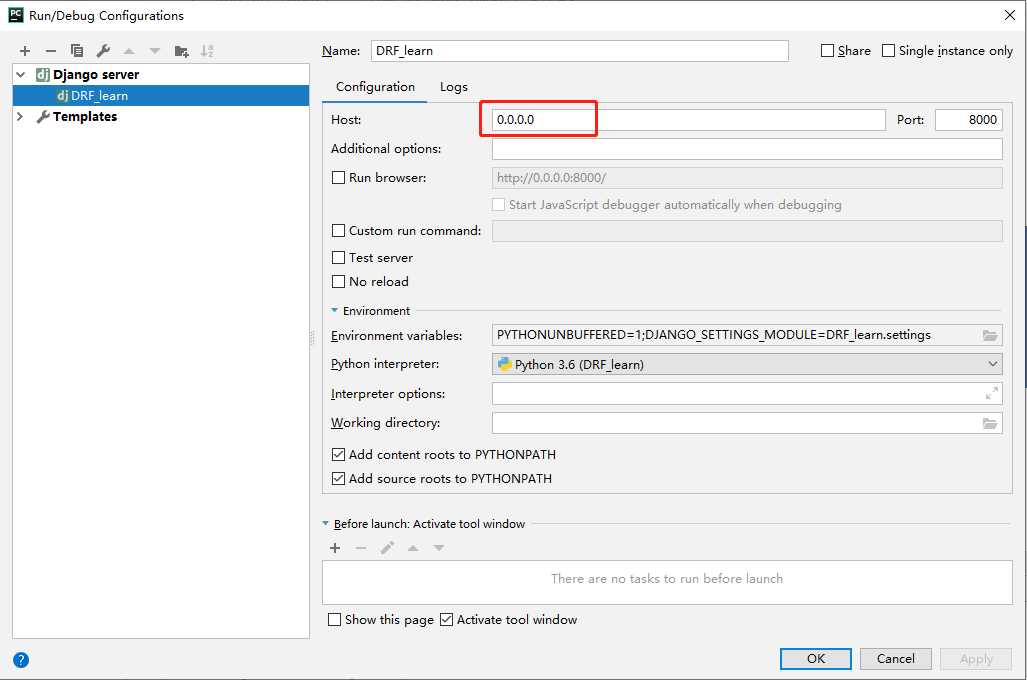Close the Run/Debug Configurations dialog
The width and height of the screenshot is (1027, 680).
click(1009, 15)
